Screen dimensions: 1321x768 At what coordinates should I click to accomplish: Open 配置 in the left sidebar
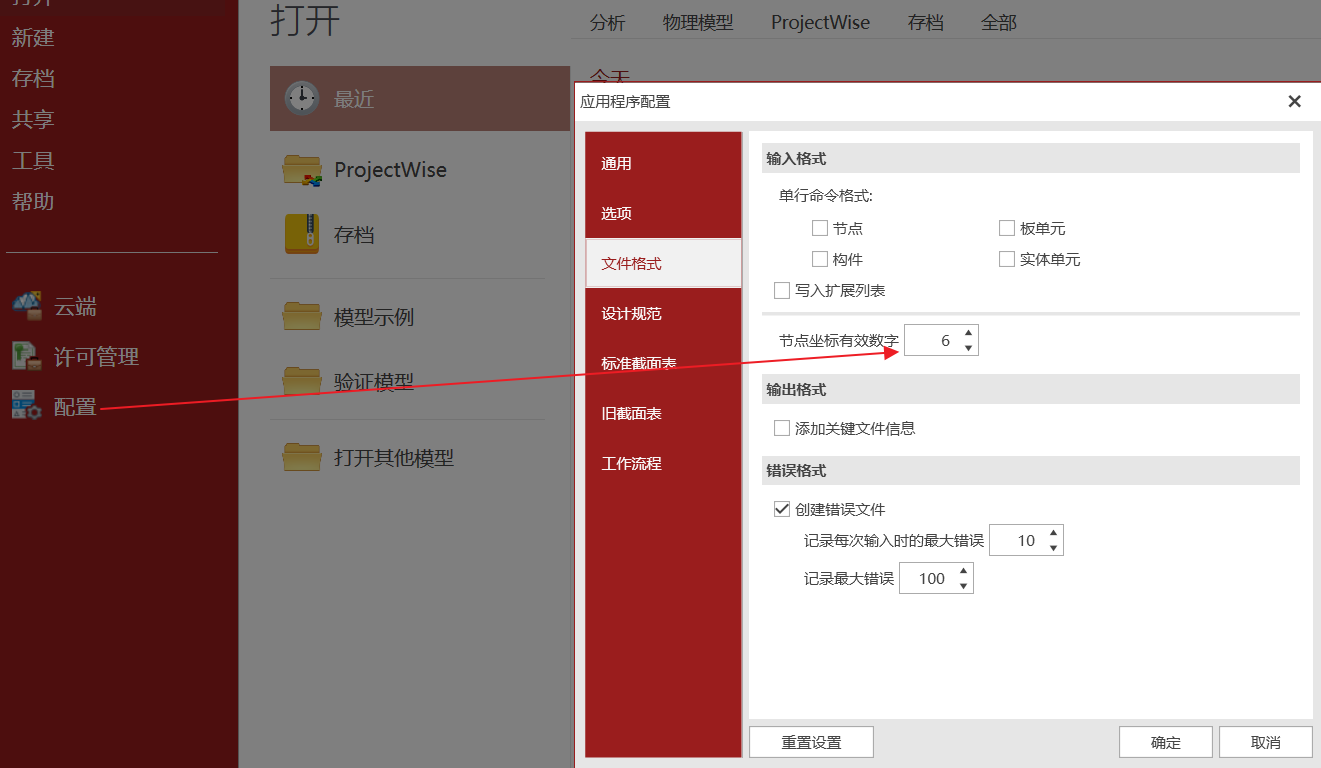click(x=75, y=407)
